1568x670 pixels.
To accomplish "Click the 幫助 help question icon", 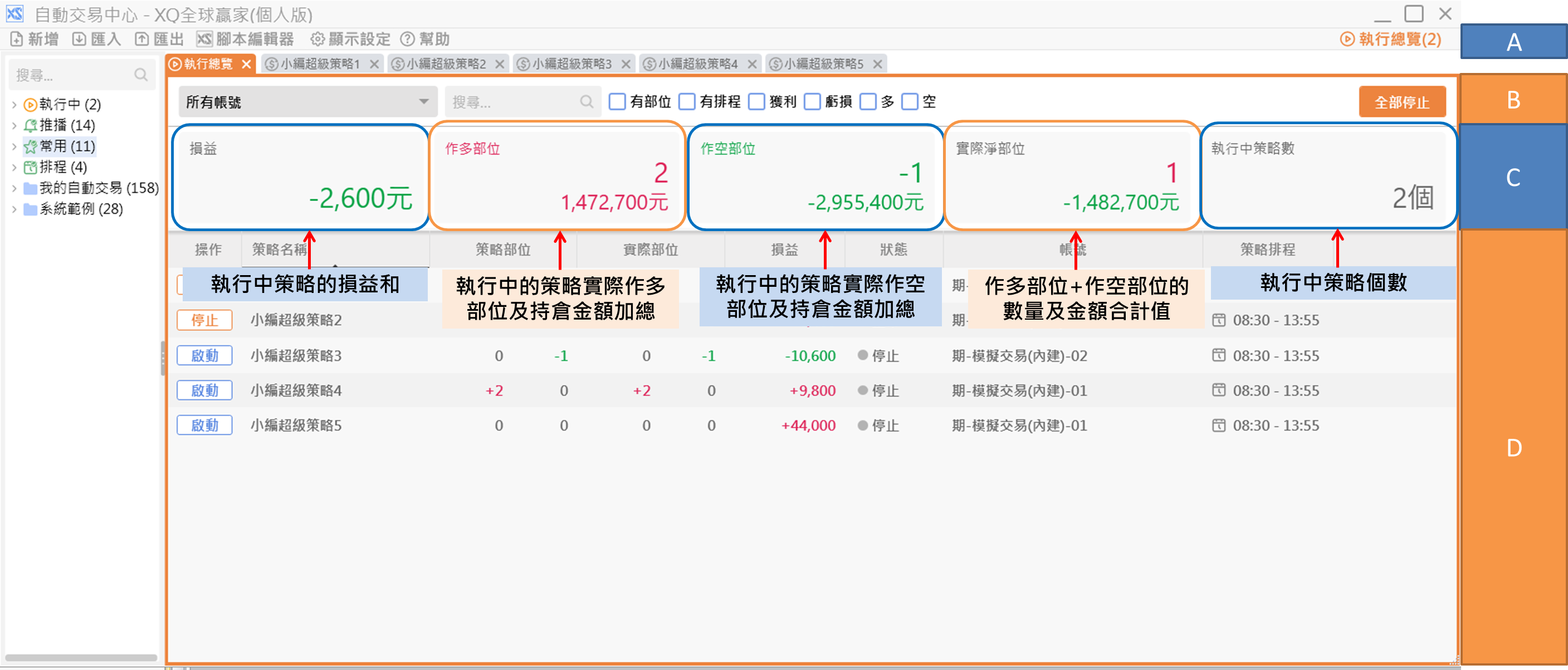I will 407,39.
